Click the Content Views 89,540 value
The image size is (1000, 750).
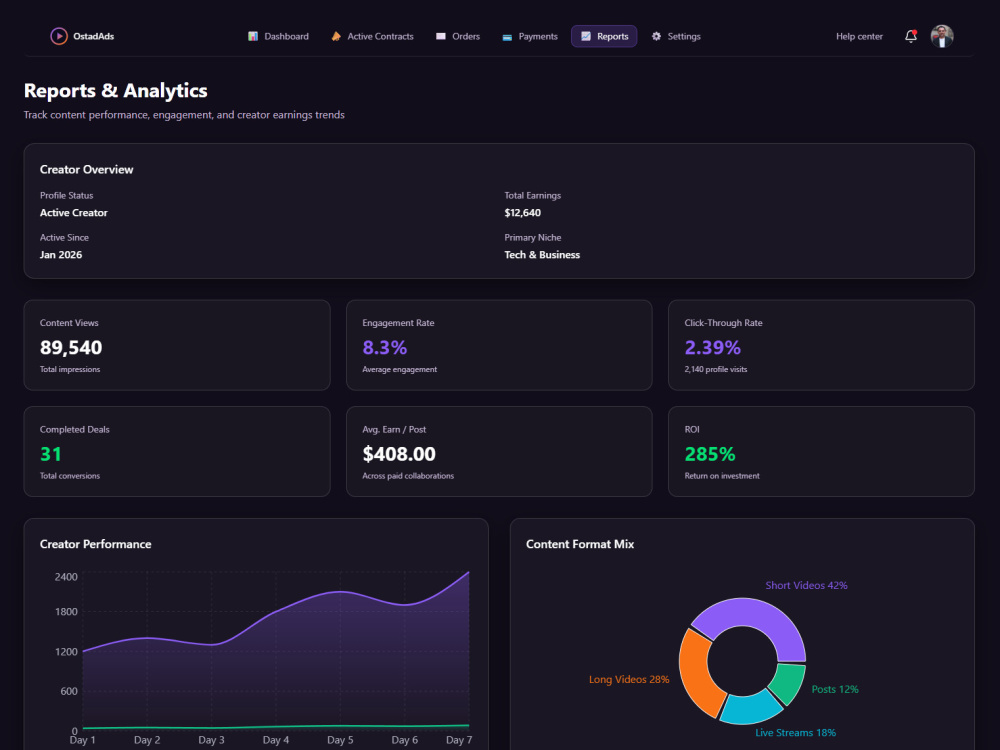(71, 348)
